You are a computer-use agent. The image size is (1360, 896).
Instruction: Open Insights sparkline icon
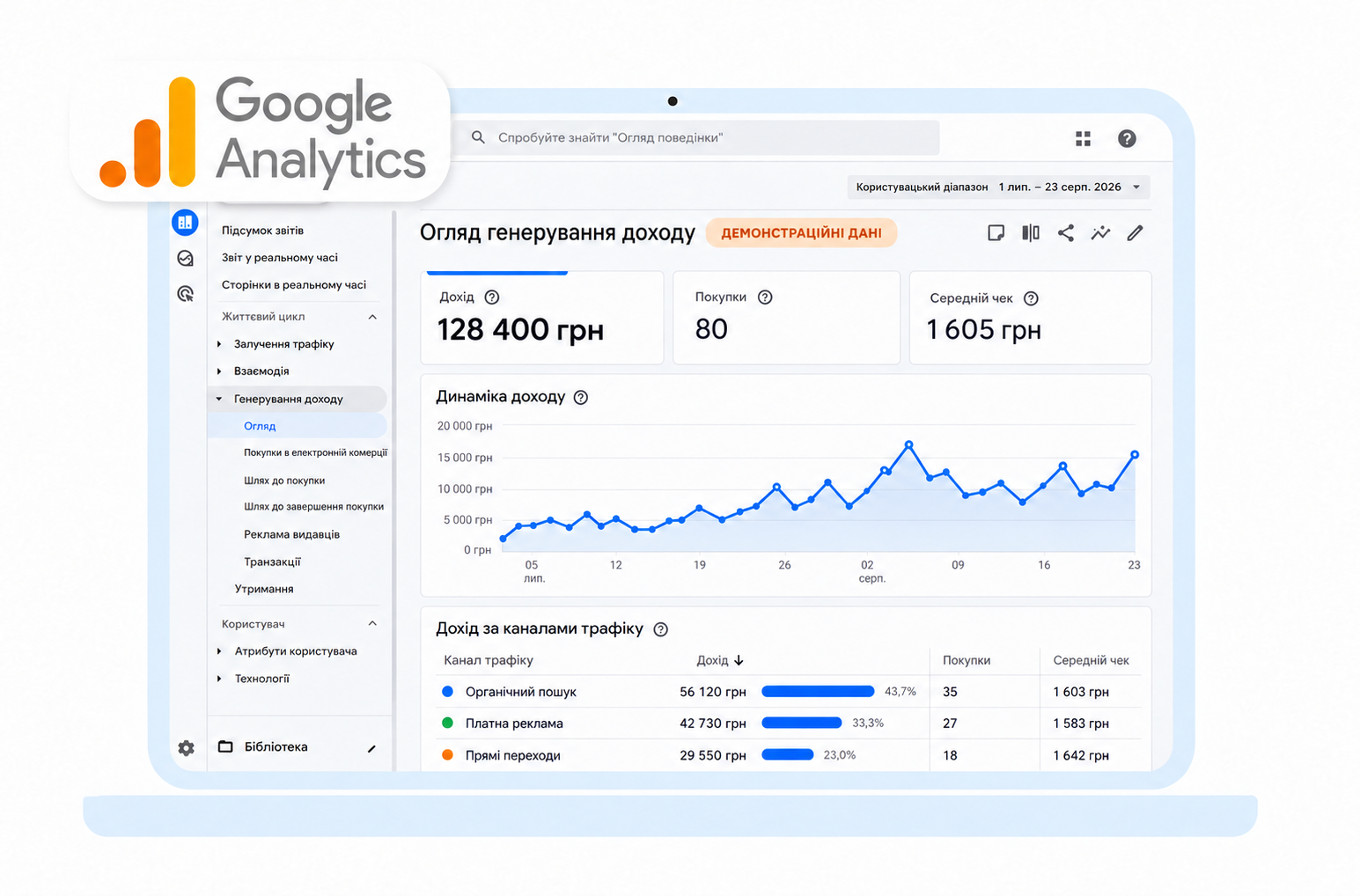tap(1100, 232)
